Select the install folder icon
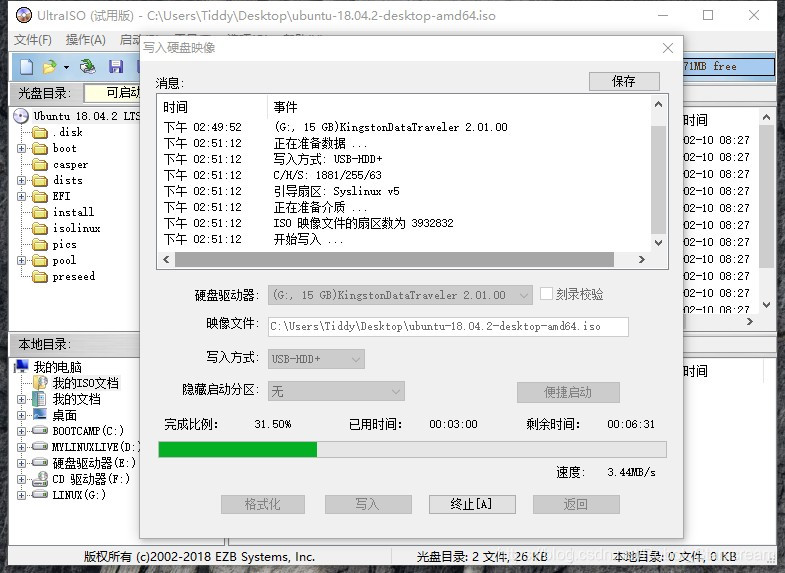The height and width of the screenshot is (573, 785). click(x=40, y=213)
